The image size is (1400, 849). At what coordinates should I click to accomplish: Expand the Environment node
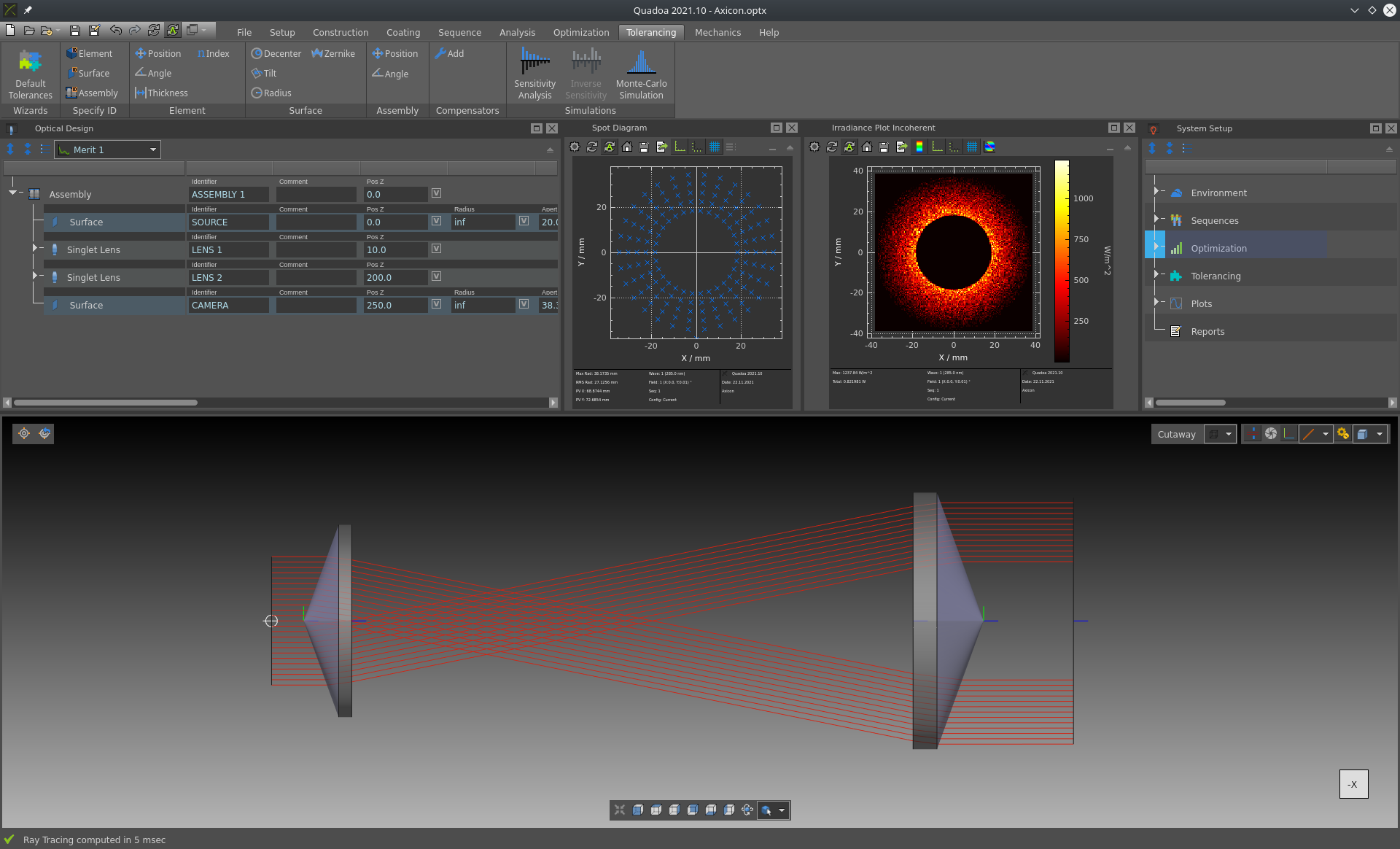[x=1156, y=191]
